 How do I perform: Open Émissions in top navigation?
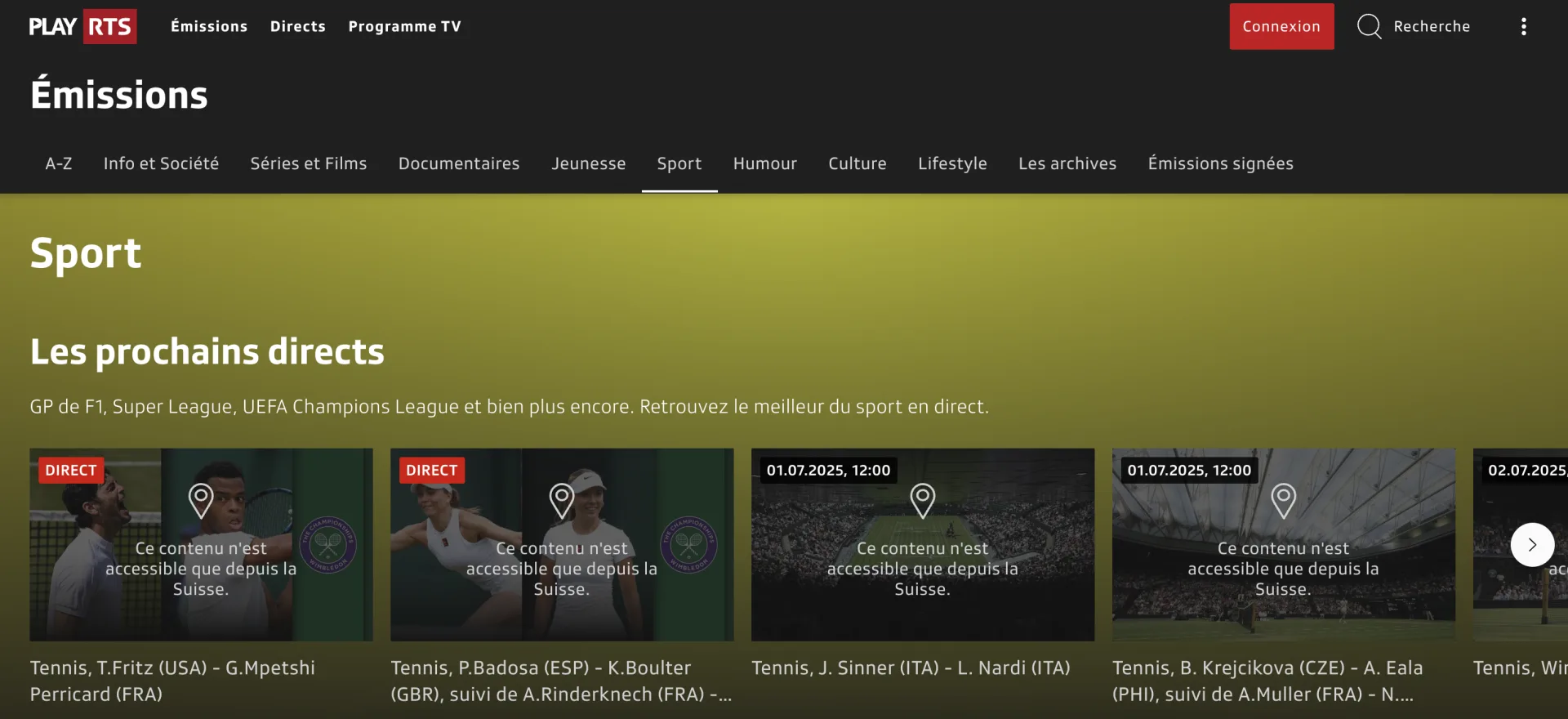[209, 26]
